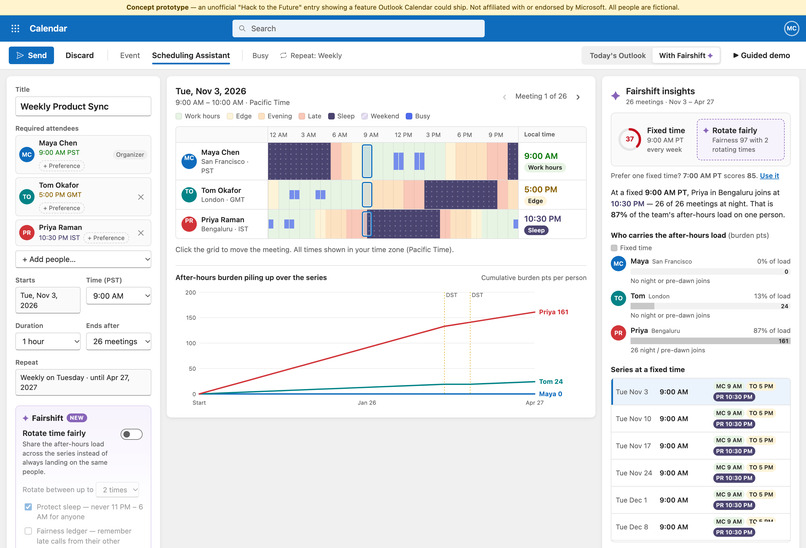Image resolution: width=806 pixels, height=548 pixels.
Task: Click the Send button
Action: pyautogui.click(x=31, y=55)
